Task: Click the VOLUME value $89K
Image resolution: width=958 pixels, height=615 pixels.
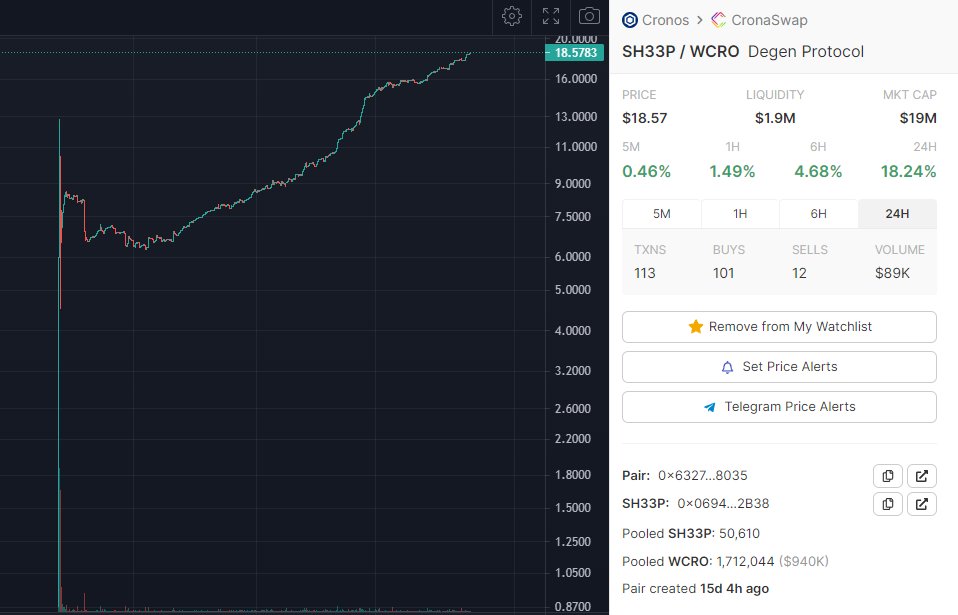Action: click(x=892, y=273)
